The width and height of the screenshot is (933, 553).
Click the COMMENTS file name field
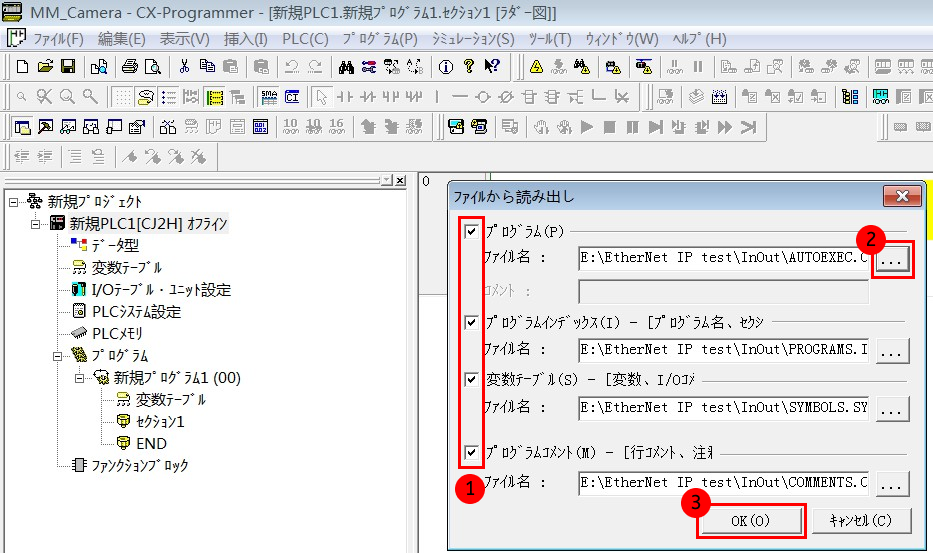coord(724,483)
